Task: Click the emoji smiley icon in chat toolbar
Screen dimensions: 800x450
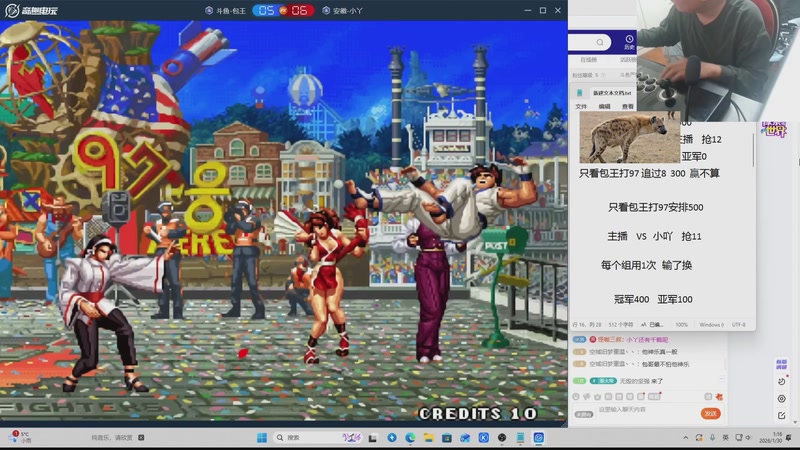Action: point(576,396)
